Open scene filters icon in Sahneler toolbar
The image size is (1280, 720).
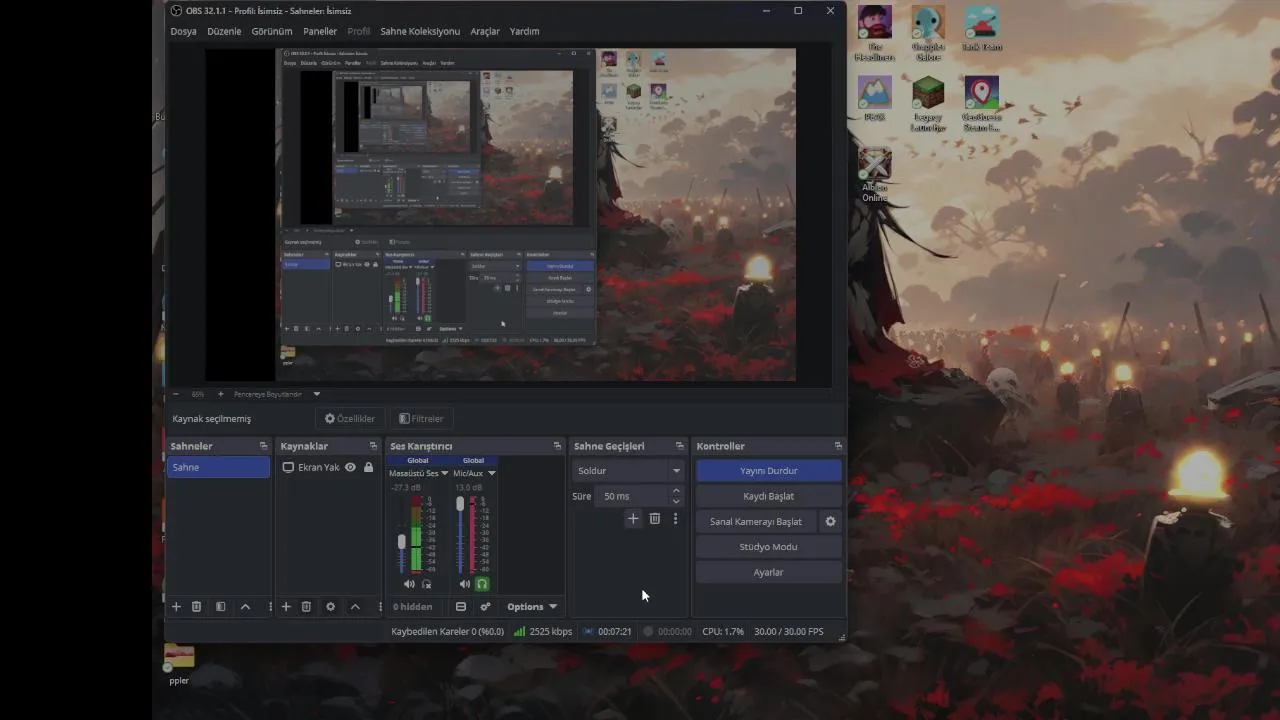221,607
